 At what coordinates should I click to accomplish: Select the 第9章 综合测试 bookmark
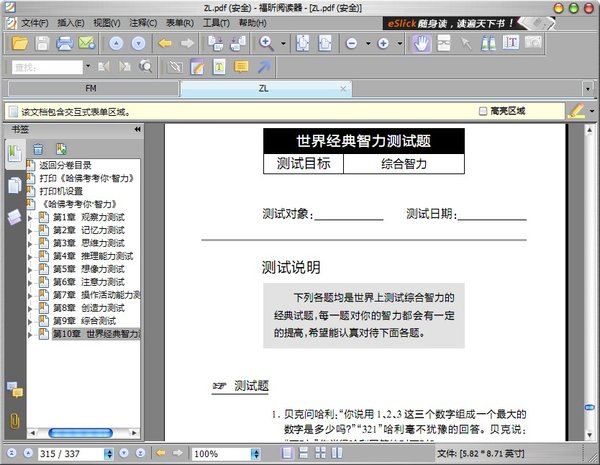click(84, 321)
